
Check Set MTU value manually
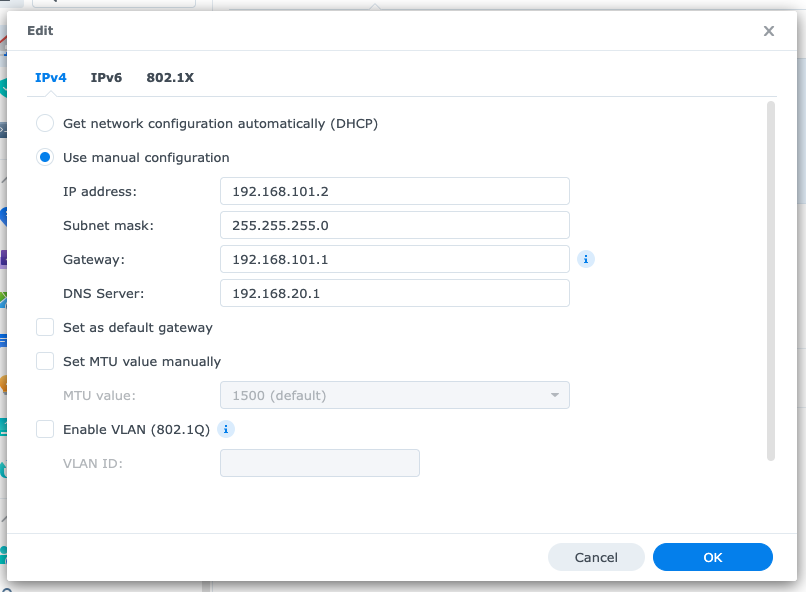(44, 361)
